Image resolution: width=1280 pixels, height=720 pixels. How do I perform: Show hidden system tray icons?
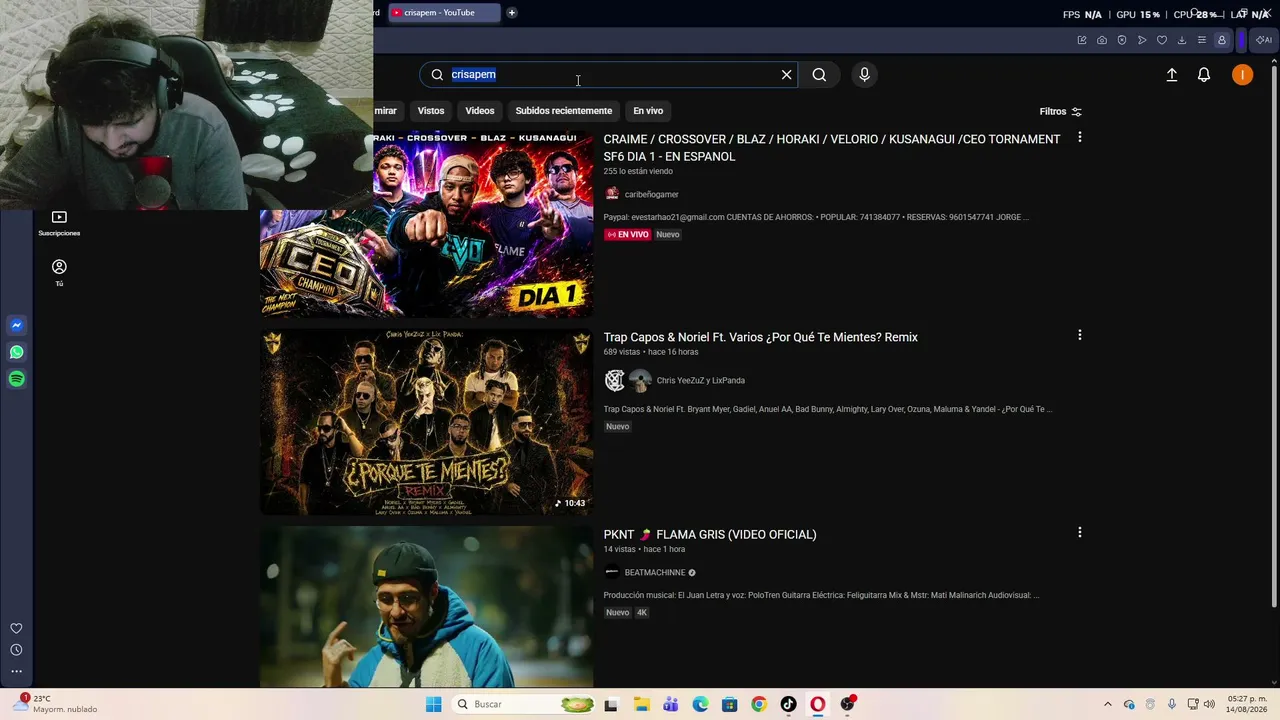(1107, 704)
